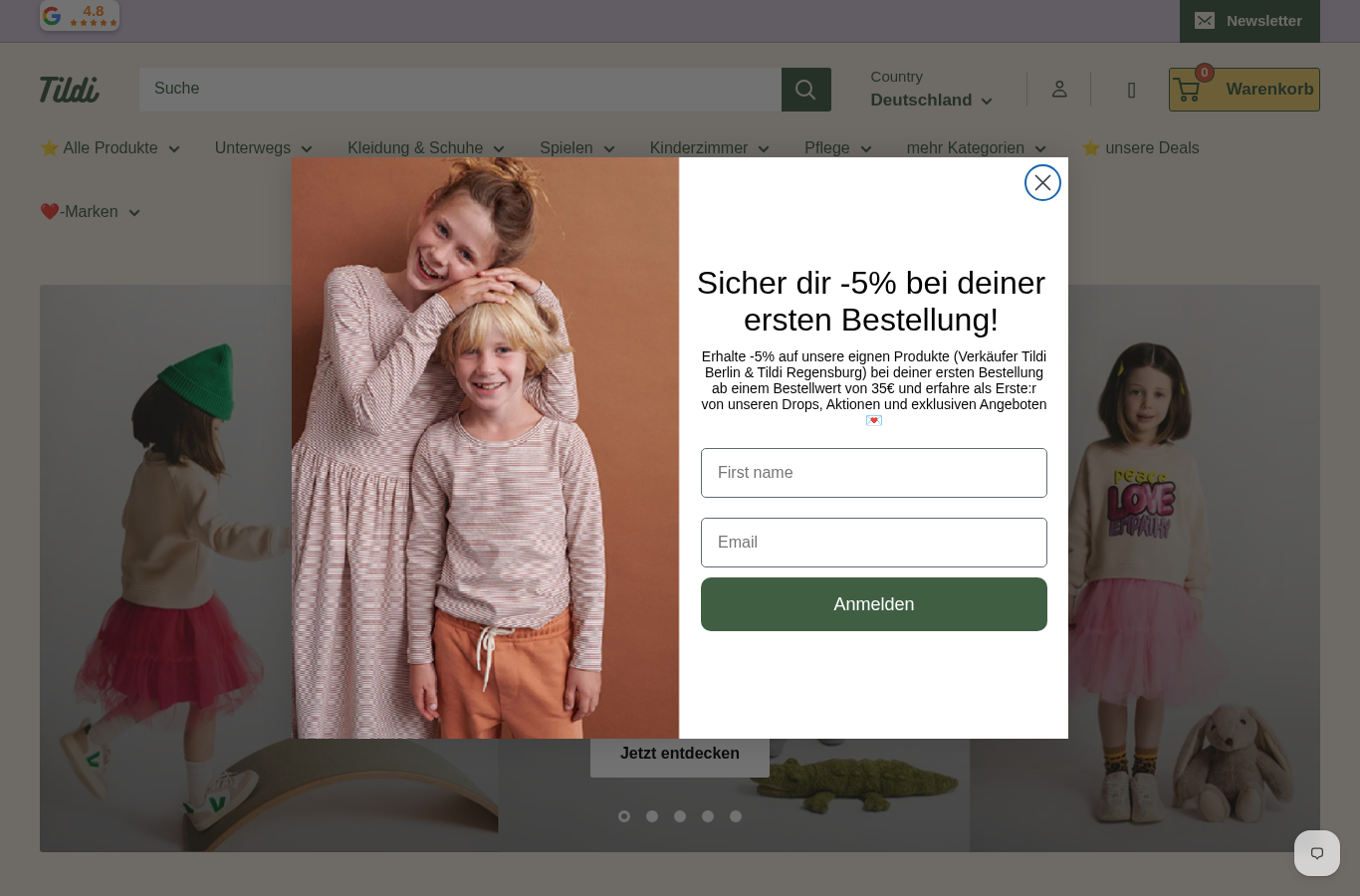Expand the Kleidung & Schuhe menu
The image size is (1360, 896).
click(426, 148)
